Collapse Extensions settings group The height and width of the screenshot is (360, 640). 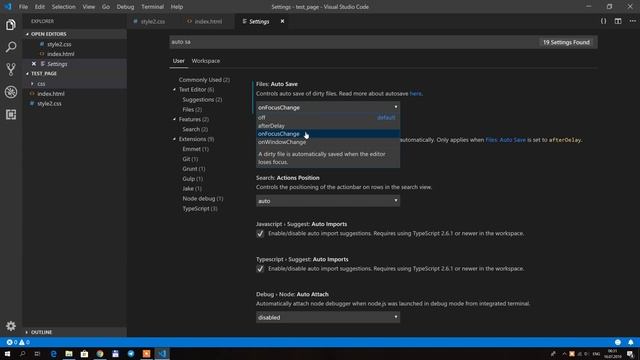(x=174, y=139)
